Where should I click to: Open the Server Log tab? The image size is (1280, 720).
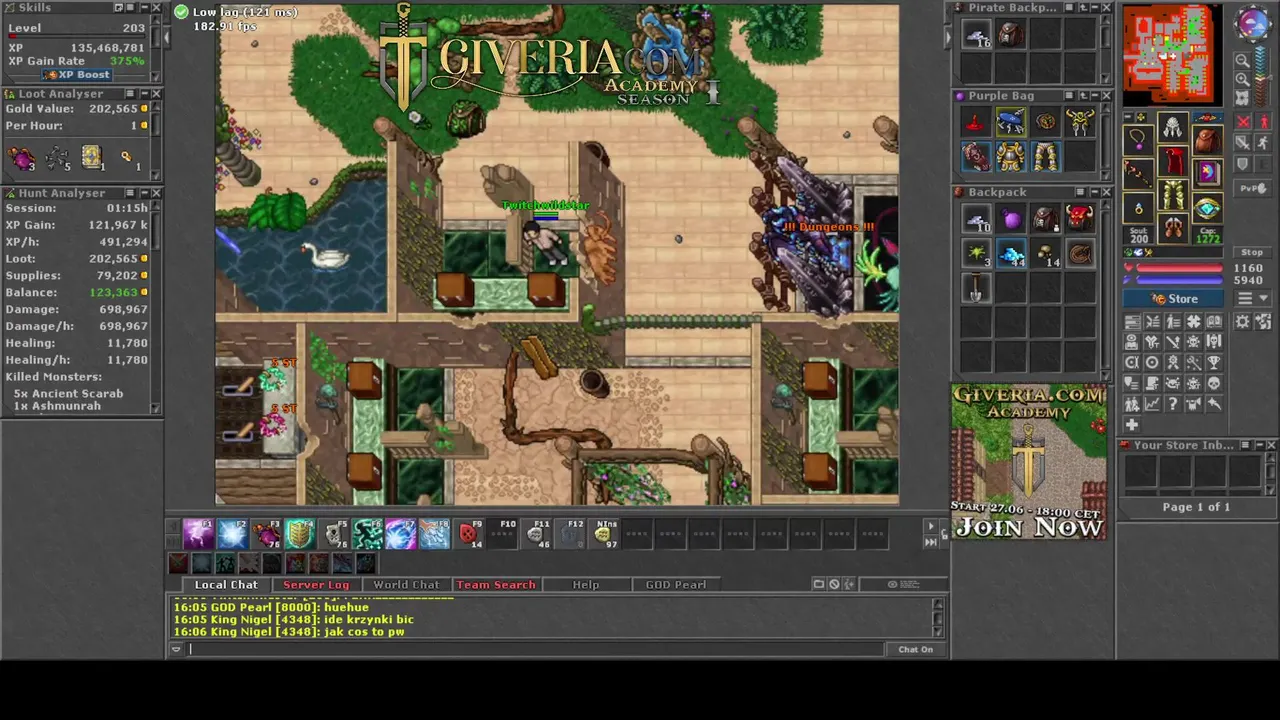click(x=316, y=584)
